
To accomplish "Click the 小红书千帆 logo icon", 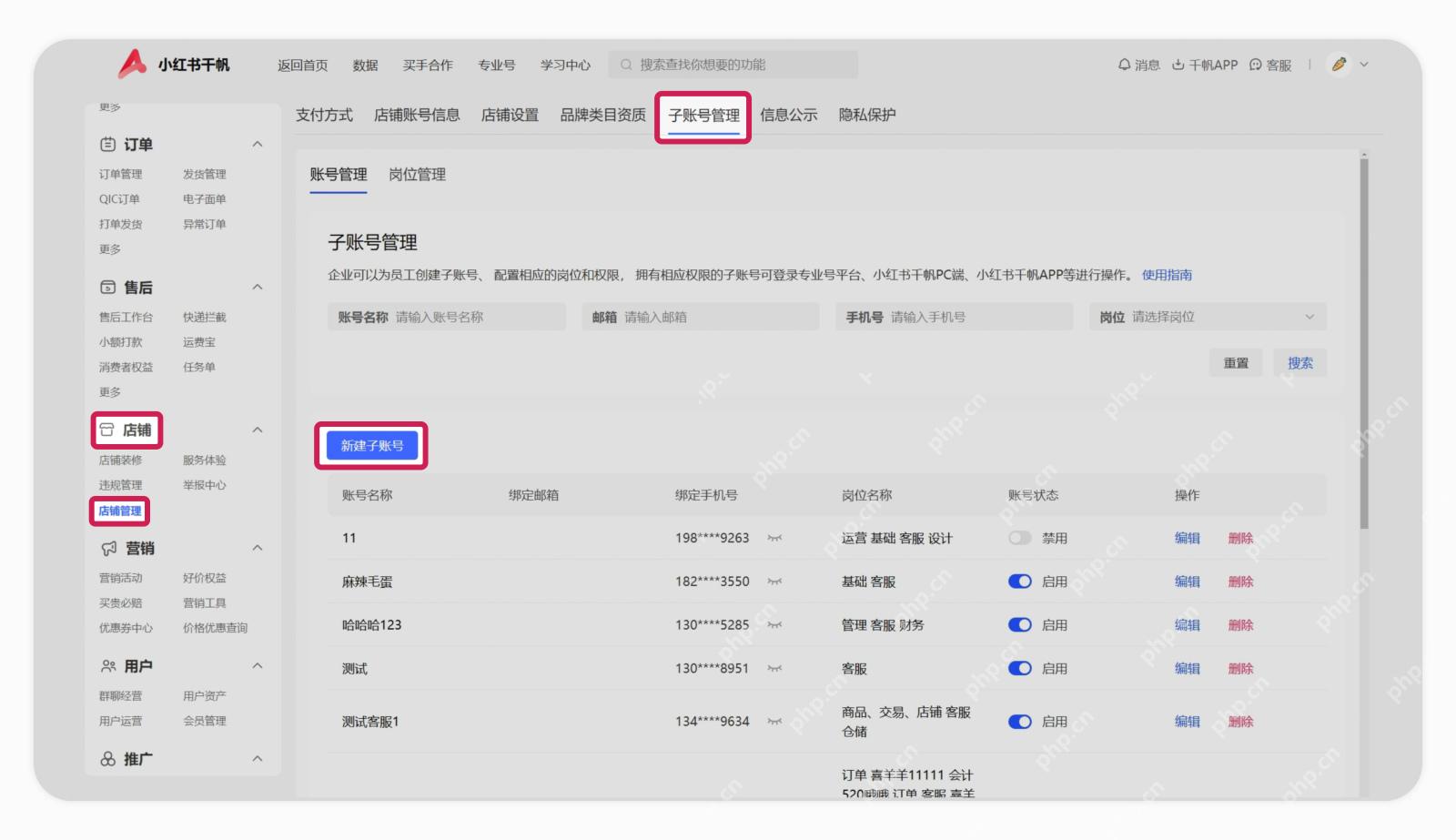I will pos(133,64).
